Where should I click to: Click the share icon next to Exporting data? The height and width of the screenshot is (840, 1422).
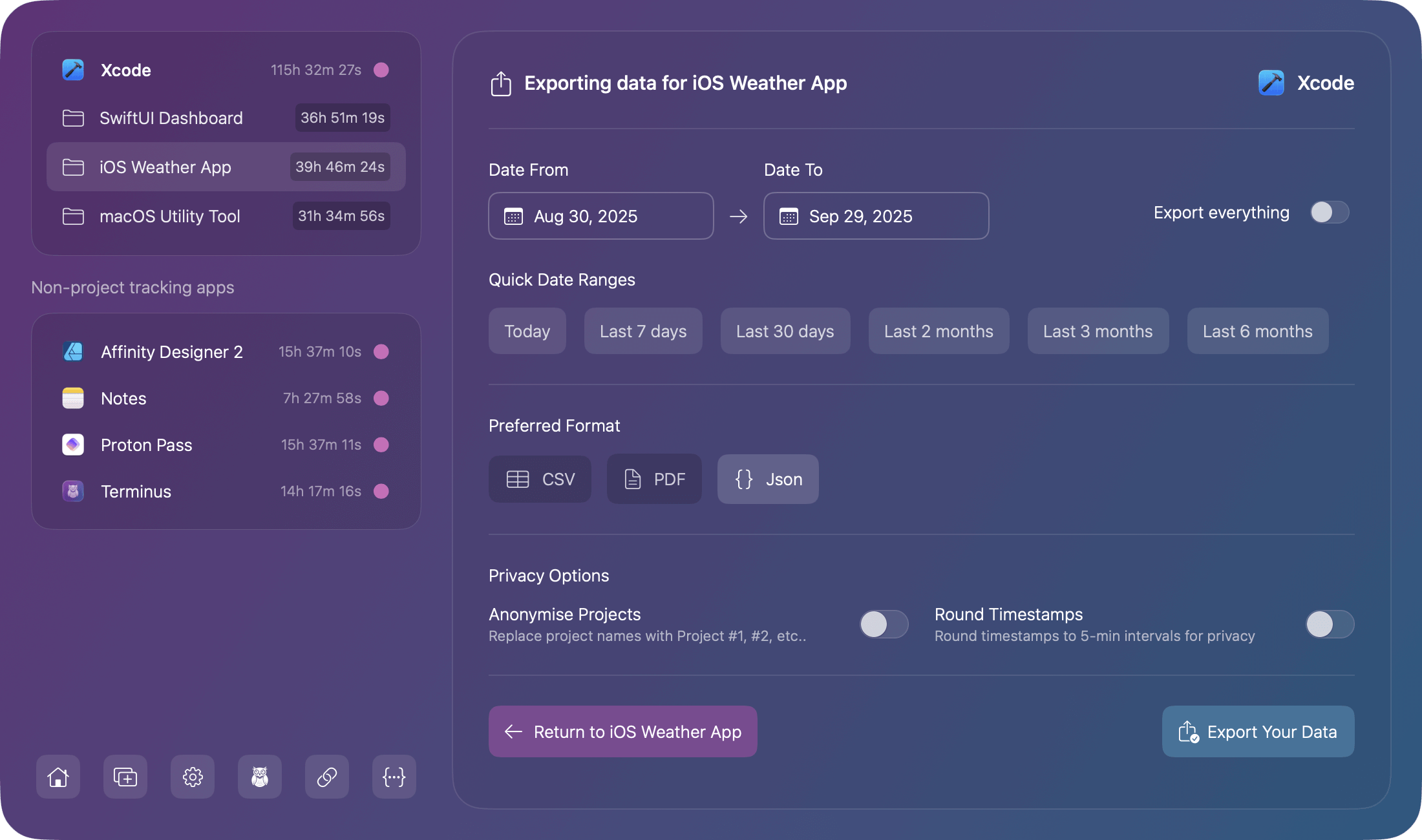click(x=501, y=83)
